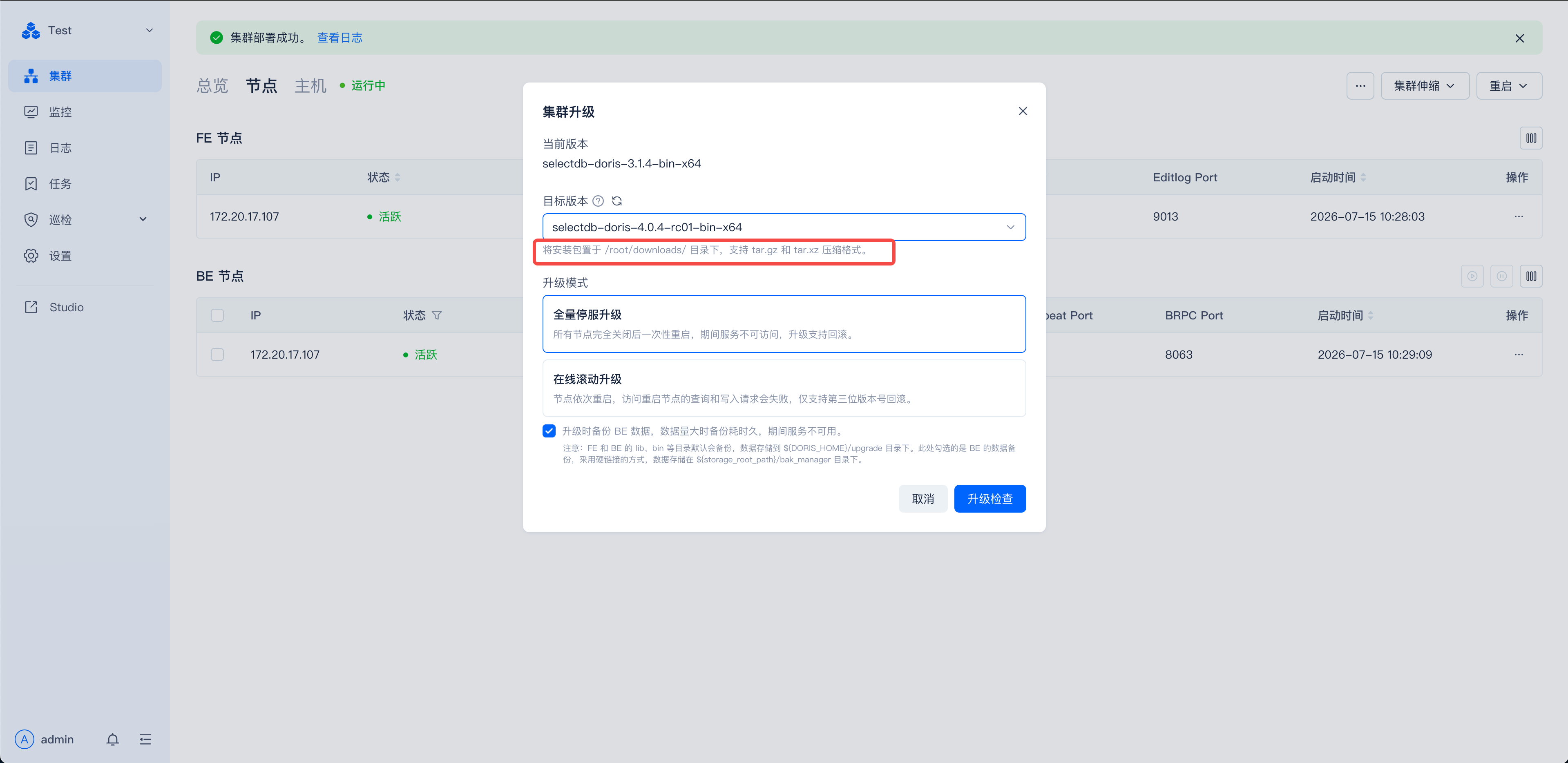This screenshot has width=1568, height=763.
Task: Sort BE table by 启动时间
Action: (x=1371, y=315)
